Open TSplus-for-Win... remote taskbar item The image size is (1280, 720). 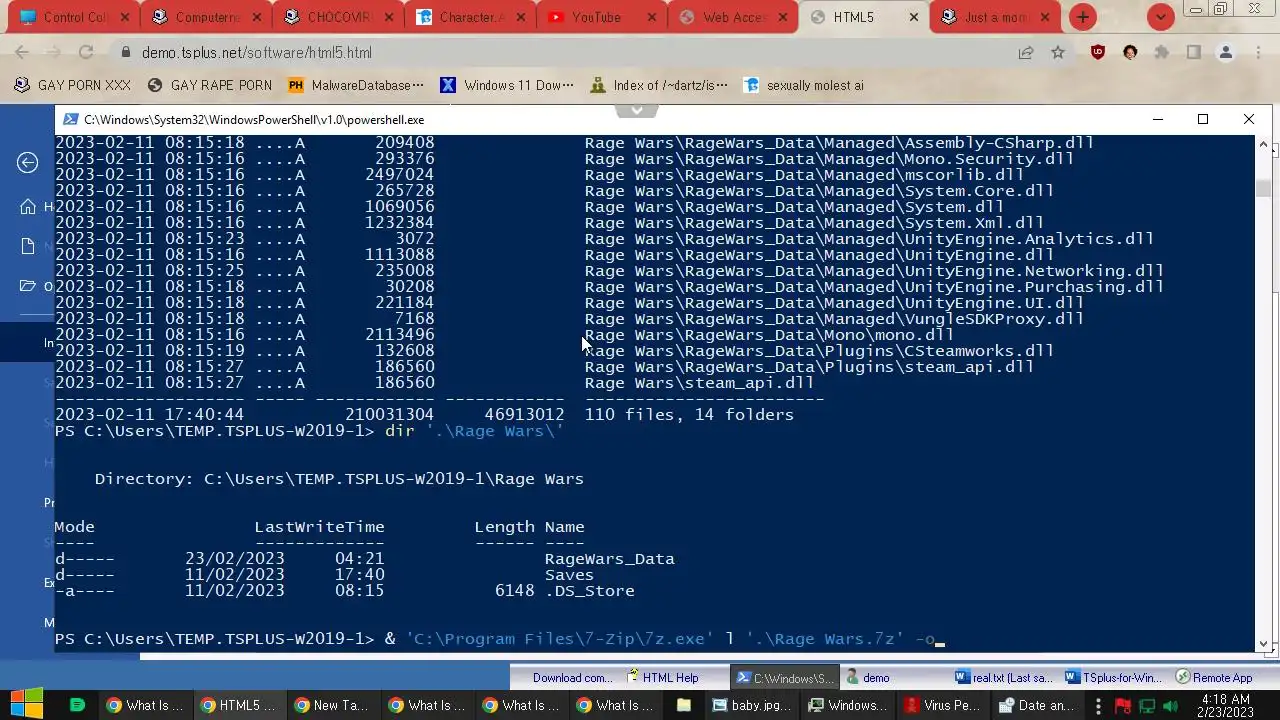click(1113, 677)
